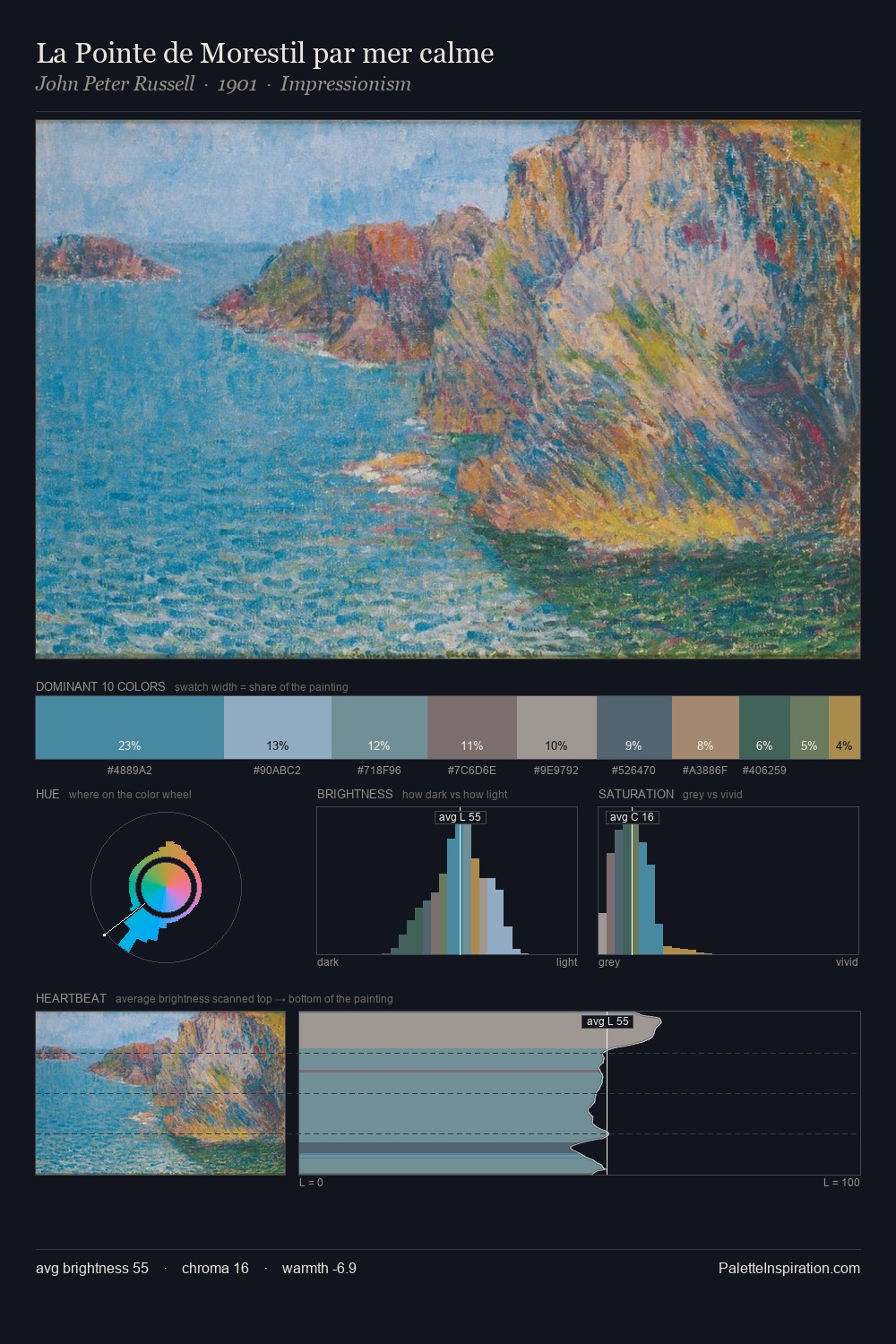Viewport: 896px width, 1344px height.
Task: Click the HUE section heading
Action: click(47, 794)
